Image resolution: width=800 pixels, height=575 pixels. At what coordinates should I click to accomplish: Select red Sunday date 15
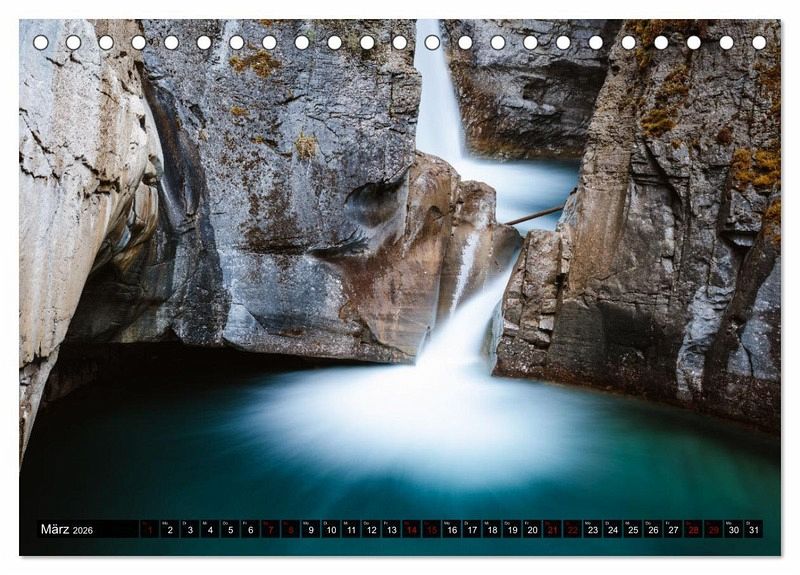click(x=432, y=529)
